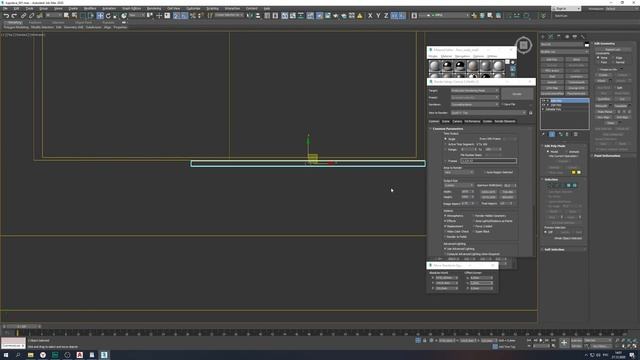The image size is (640, 360).
Task: Click the Redo arrow in main toolbar
Action: pos(14,16)
